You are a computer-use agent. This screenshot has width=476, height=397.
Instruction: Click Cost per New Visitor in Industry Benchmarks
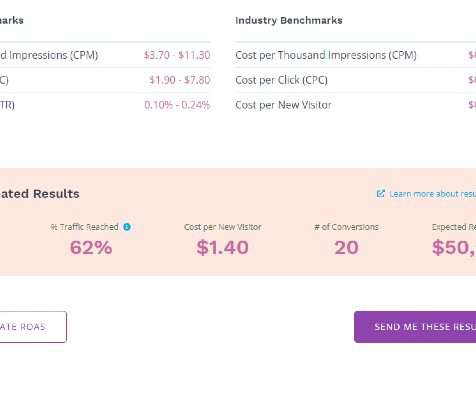(283, 105)
